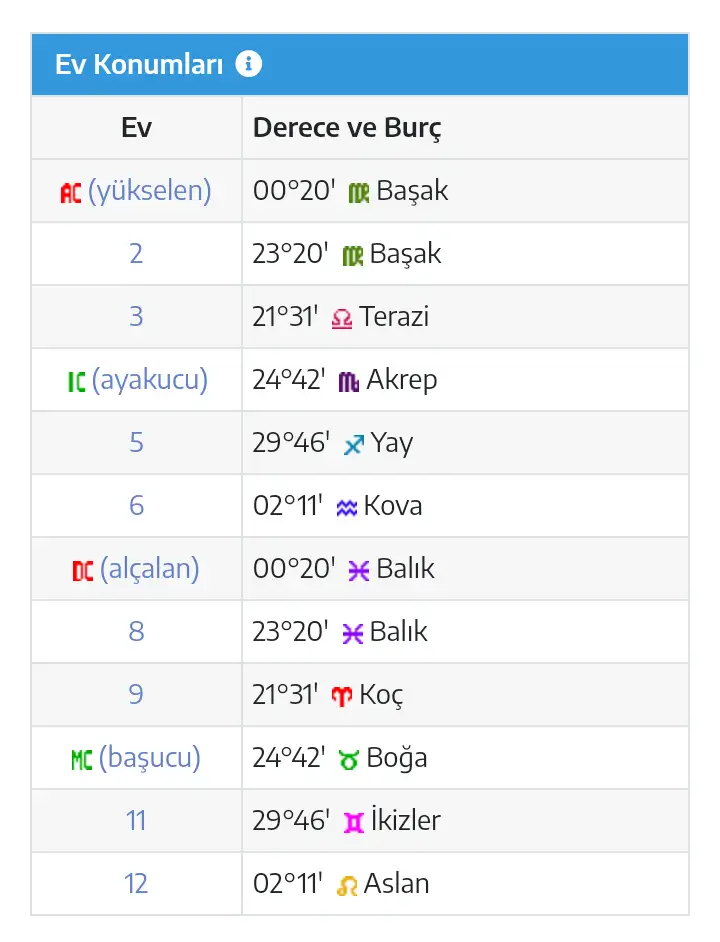
Task: Open the (ayakucu) link
Action: point(150,380)
